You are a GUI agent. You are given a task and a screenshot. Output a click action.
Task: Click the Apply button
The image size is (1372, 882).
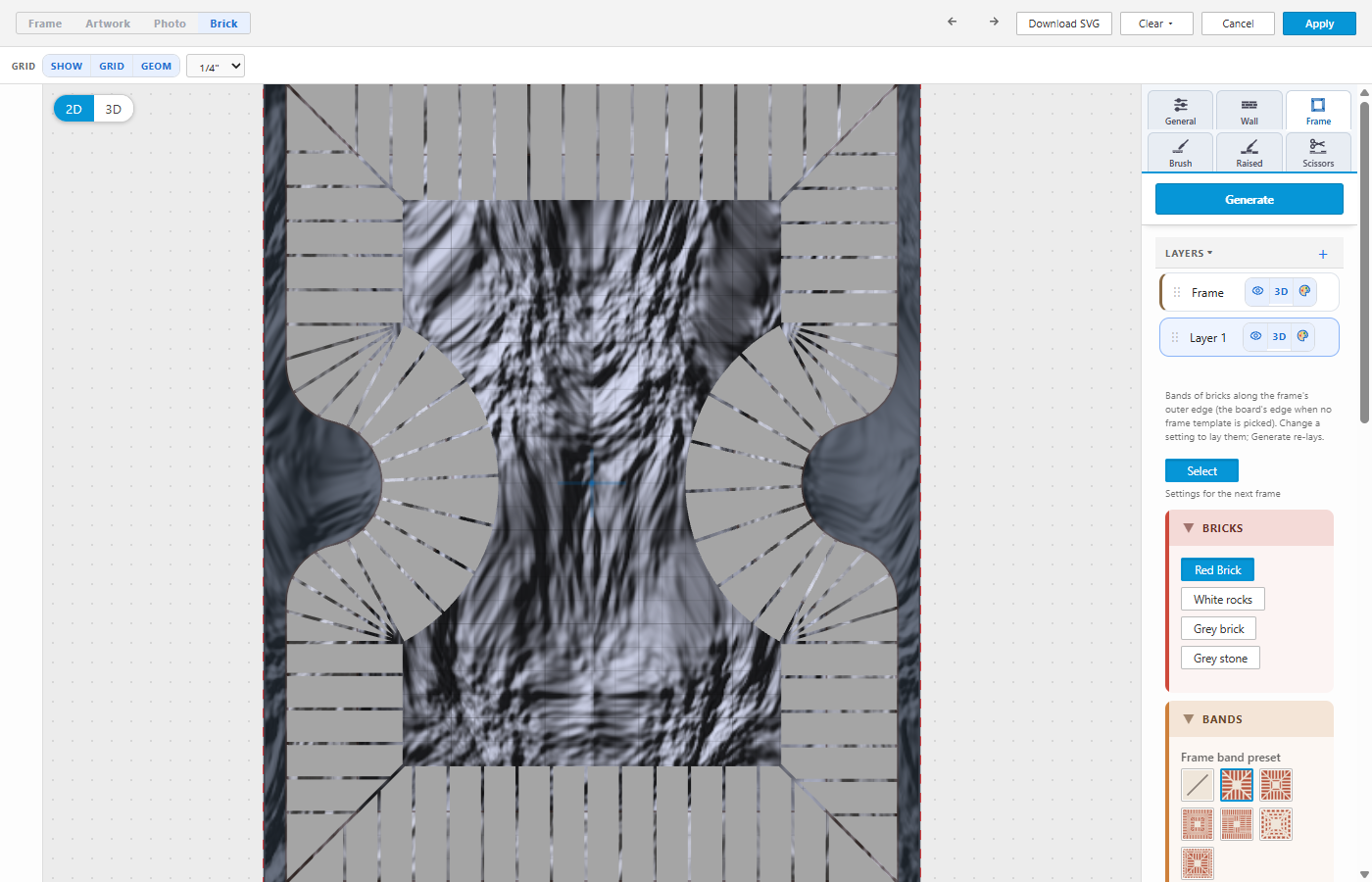coord(1319,24)
